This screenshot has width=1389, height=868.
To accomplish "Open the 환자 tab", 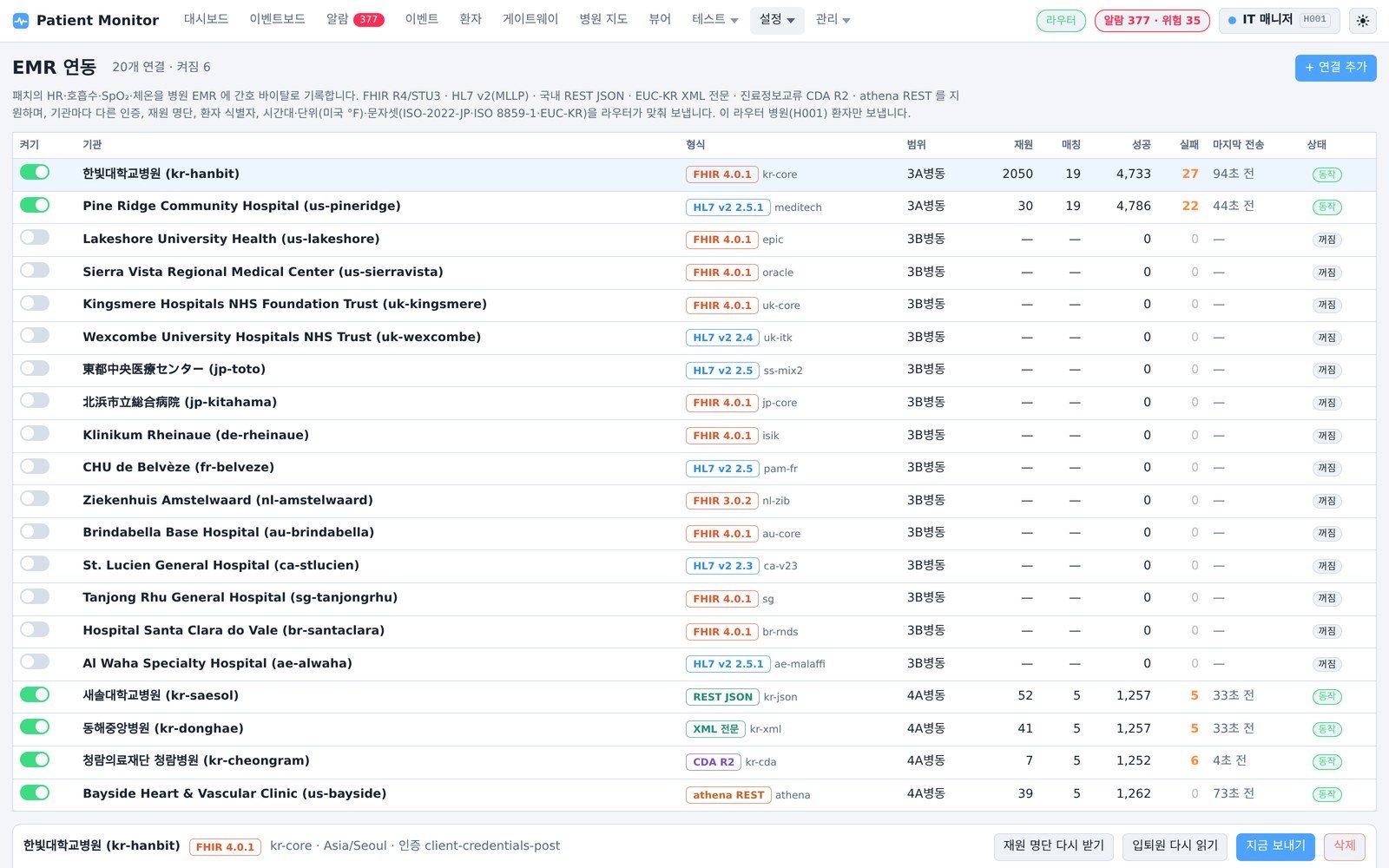I will [471, 20].
